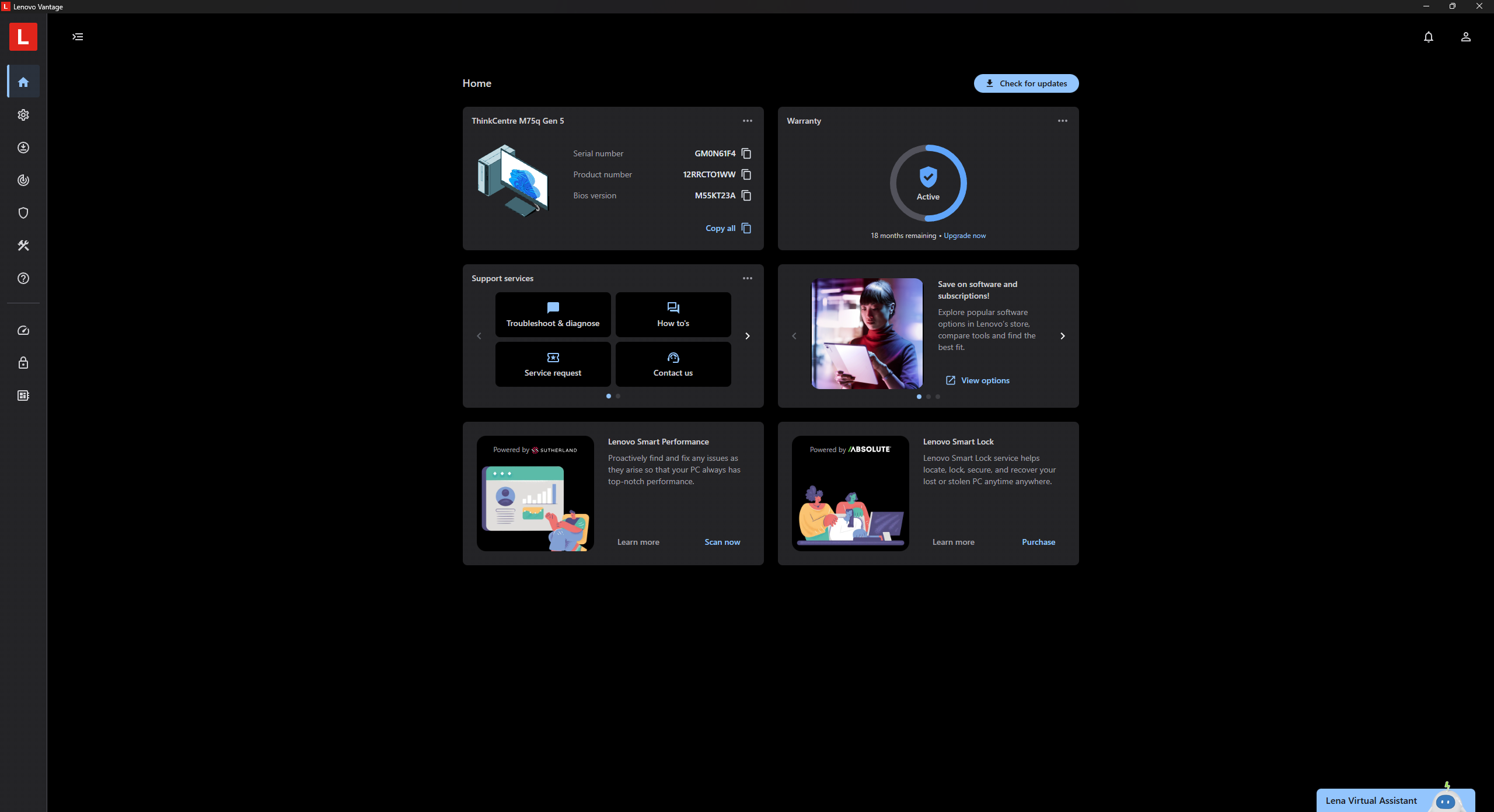This screenshot has height=812, width=1494.
Task: Open the device settings gear tab
Action: [x=23, y=115]
